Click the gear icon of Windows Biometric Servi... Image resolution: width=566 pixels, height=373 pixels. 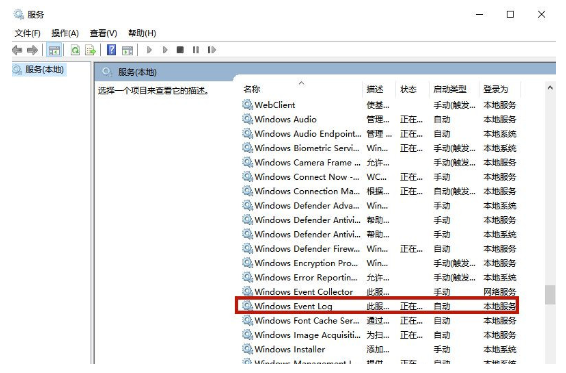click(x=247, y=148)
